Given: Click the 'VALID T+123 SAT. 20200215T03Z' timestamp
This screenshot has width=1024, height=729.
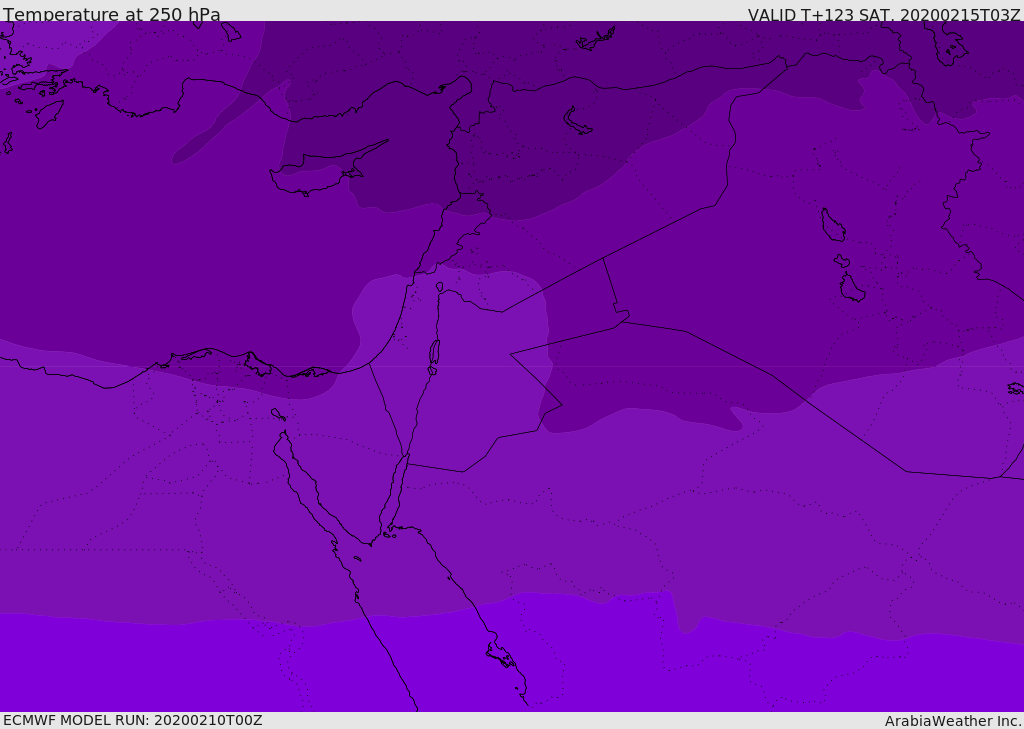Looking at the screenshot, I should (x=884, y=15).
